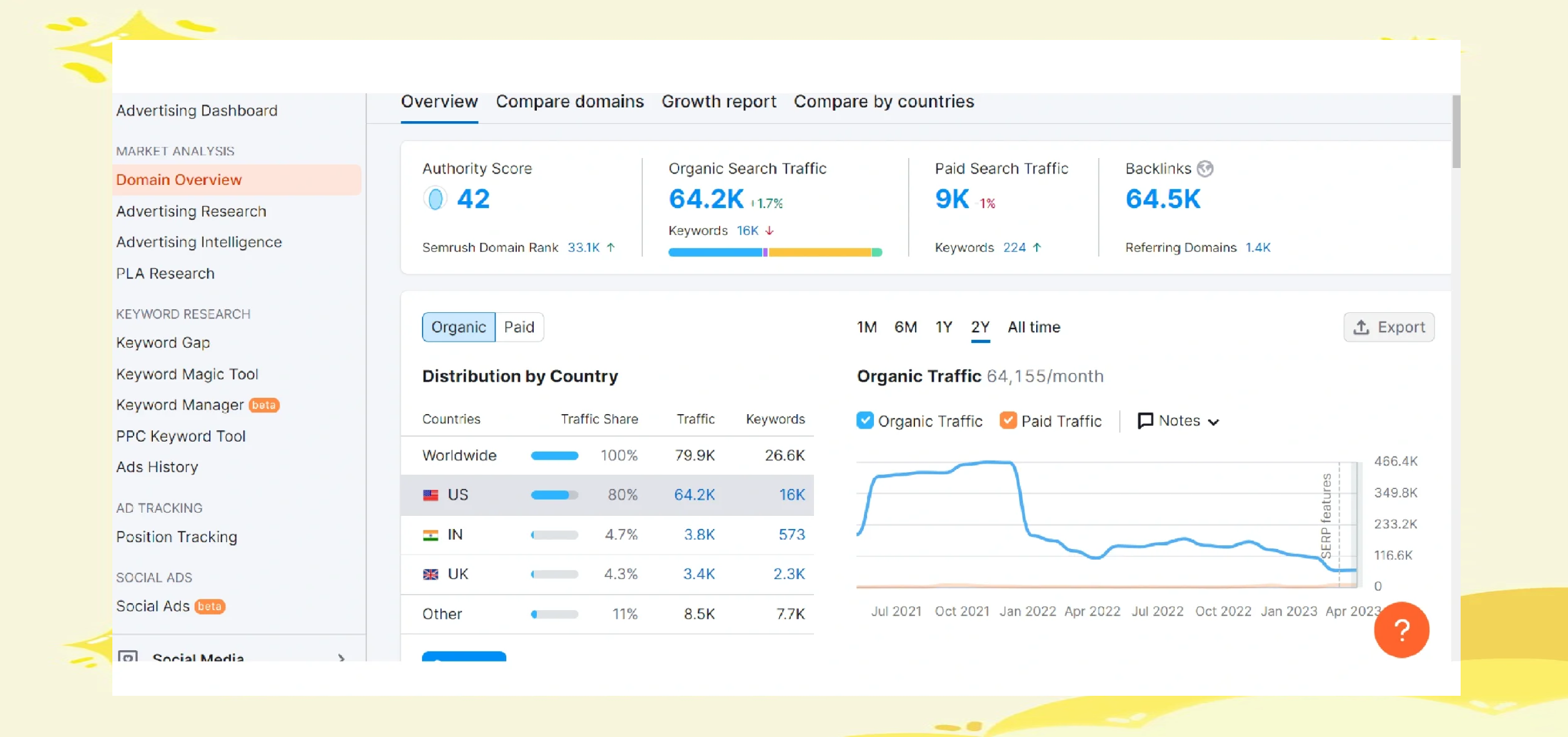Click US traffic value 64.2K

[694, 495]
